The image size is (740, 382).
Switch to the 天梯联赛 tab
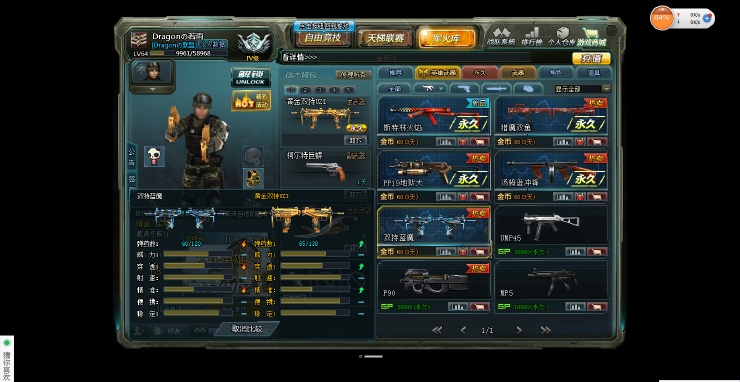coord(386,39)
